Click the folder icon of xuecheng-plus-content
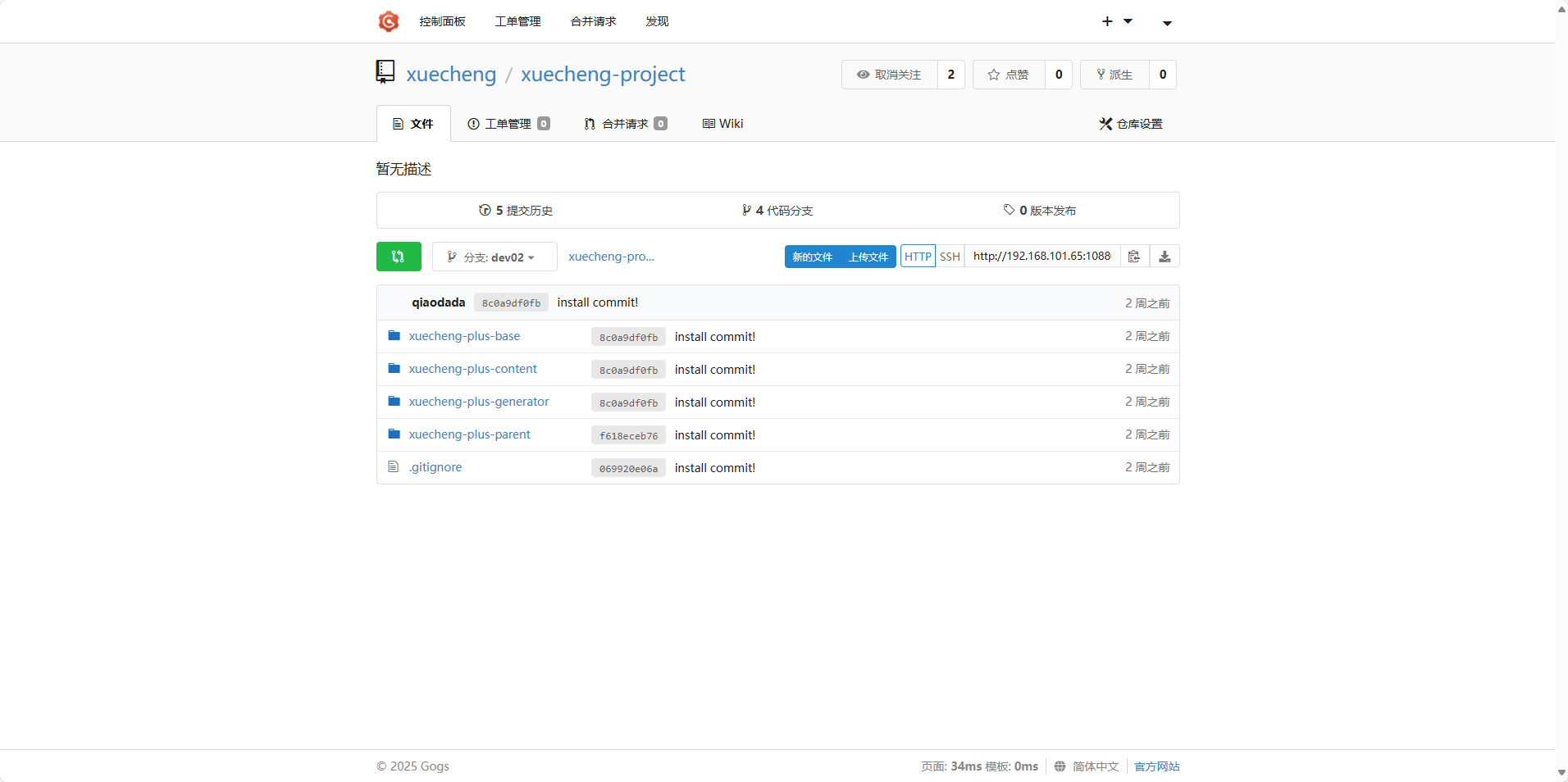 tap(394, 368)
